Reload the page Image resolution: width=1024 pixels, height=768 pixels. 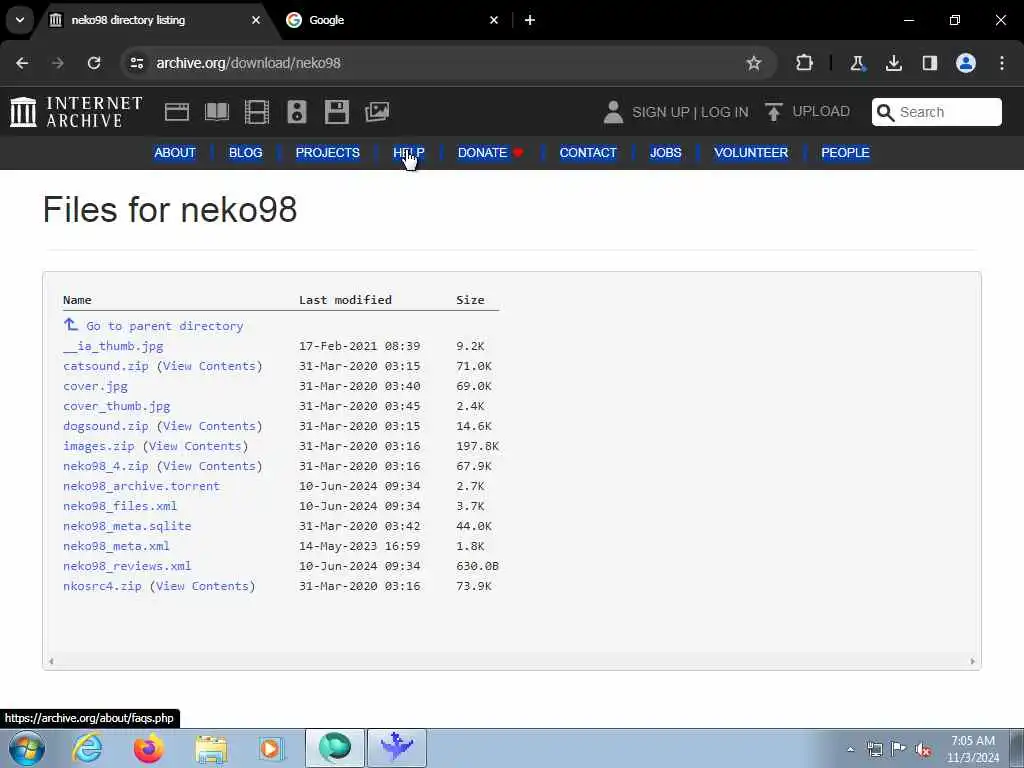94,63
